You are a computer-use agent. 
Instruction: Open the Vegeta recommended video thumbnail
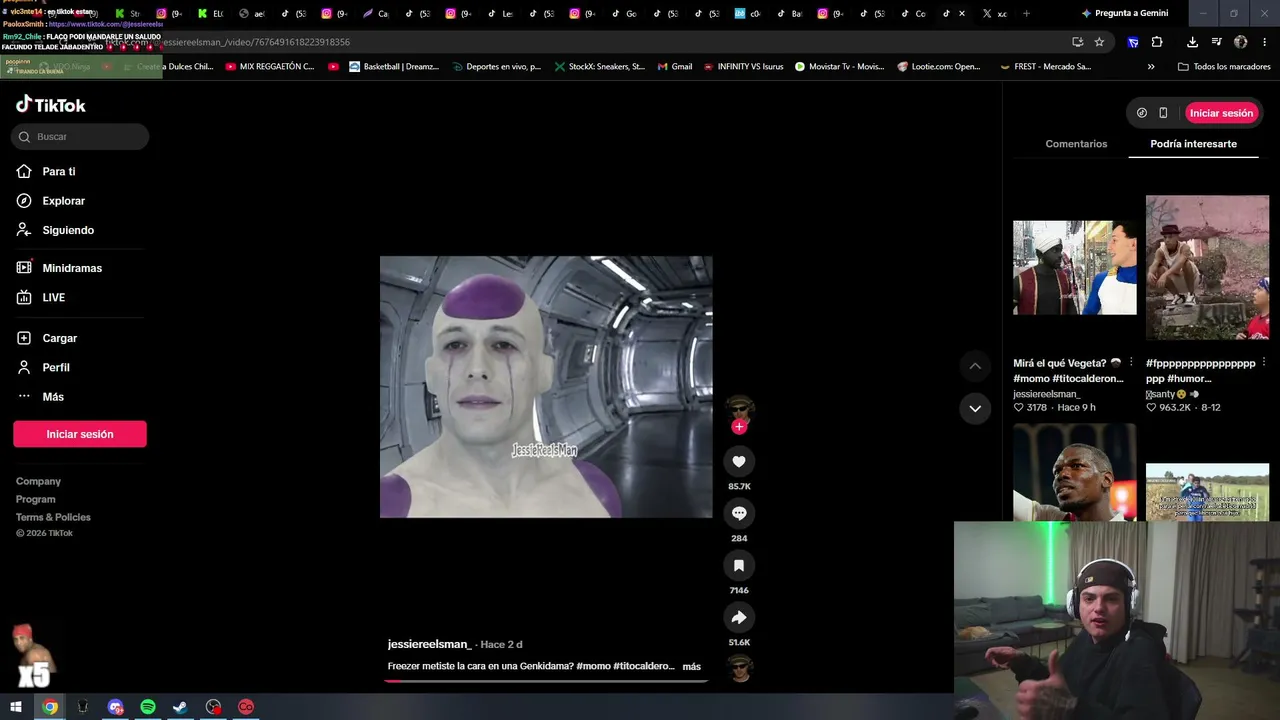click(1074, 268)
